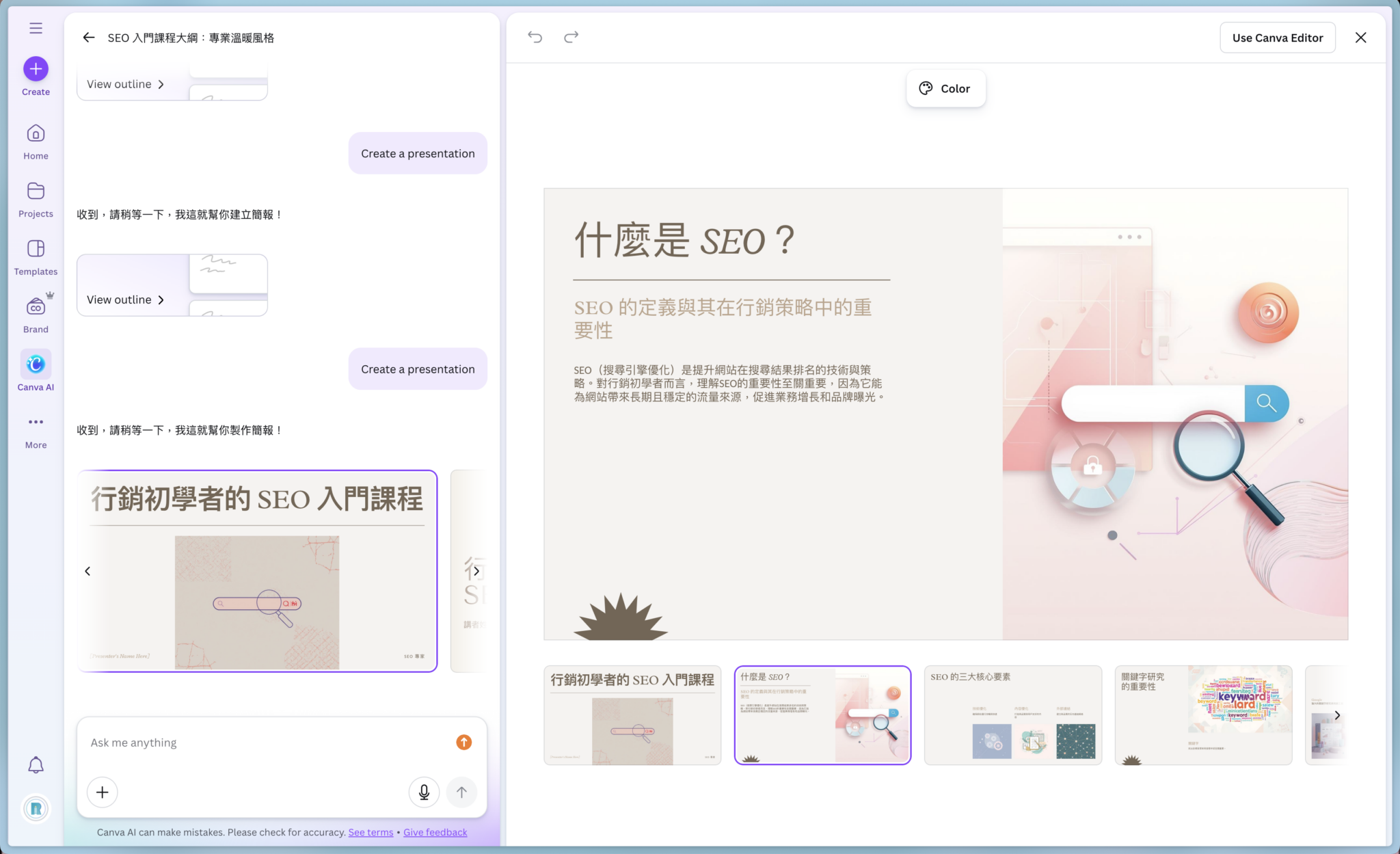Click the Create plus icon
1400x854 pixels.
(x=35, y=68)
